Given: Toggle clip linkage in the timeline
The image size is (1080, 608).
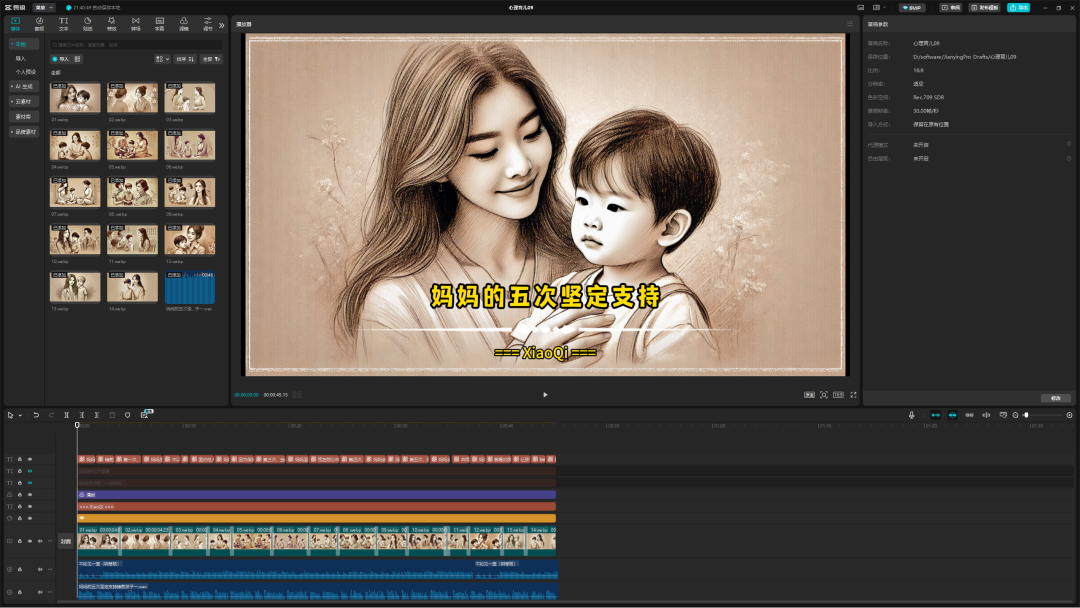Looking at the screenshot, I should (x=969, y=415).
